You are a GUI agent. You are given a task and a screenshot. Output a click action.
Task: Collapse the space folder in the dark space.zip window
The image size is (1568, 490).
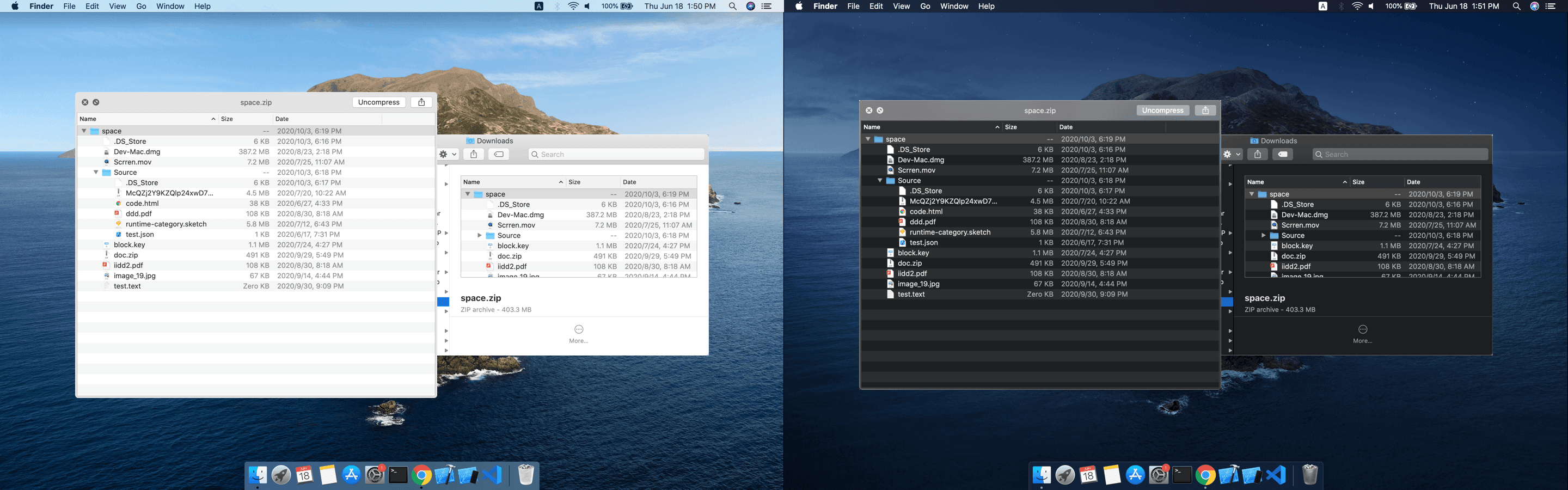[x=867, y=139]
